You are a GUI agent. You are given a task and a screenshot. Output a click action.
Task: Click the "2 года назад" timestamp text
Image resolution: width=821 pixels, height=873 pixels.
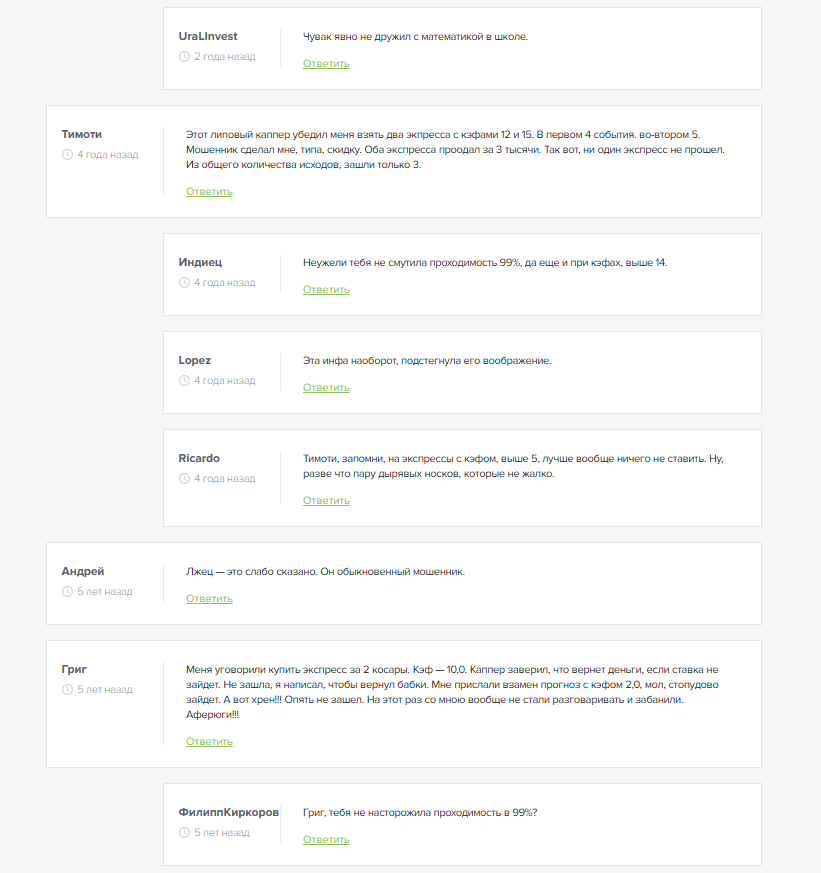pyautogui.click(x=224, y=57)
